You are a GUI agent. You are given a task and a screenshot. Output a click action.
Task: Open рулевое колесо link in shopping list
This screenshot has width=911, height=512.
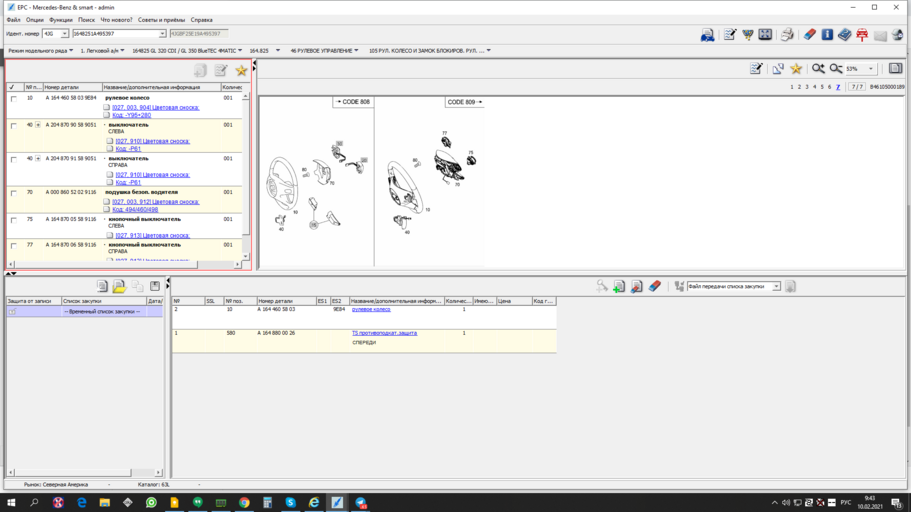[371, 309]
